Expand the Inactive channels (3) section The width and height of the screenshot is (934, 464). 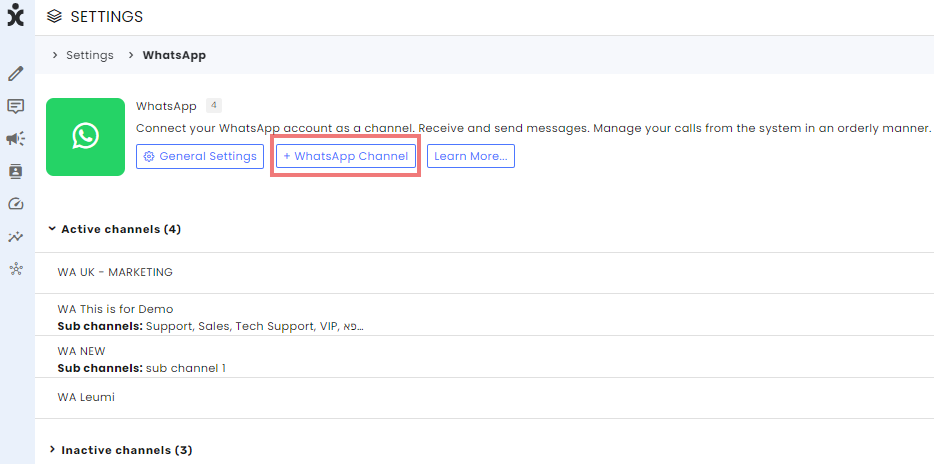(x=120, y=450)
